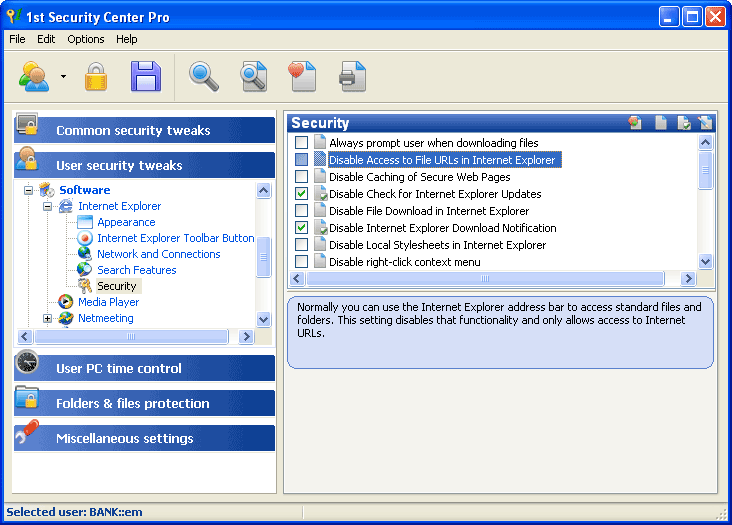Click the Netmeeting tree icon
732x525 pixels.
click(66, 318)
